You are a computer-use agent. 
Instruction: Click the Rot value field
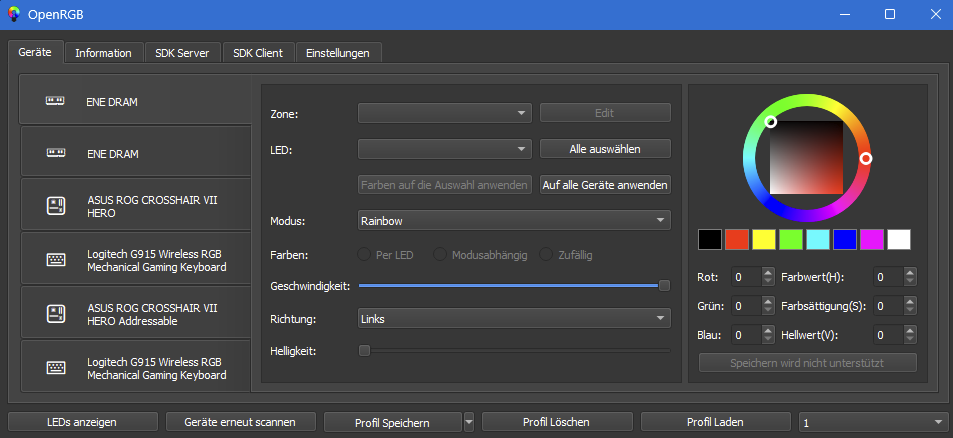pyautogui.click(x=747, y=277)
